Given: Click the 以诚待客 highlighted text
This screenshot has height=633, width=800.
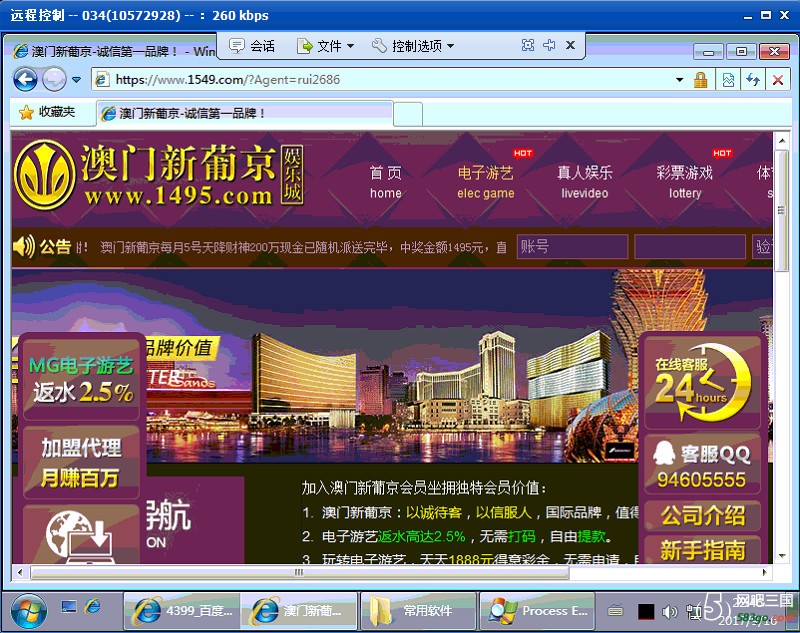Looking at the screenshot, I should pyautogui.click(x=434, y=512).
